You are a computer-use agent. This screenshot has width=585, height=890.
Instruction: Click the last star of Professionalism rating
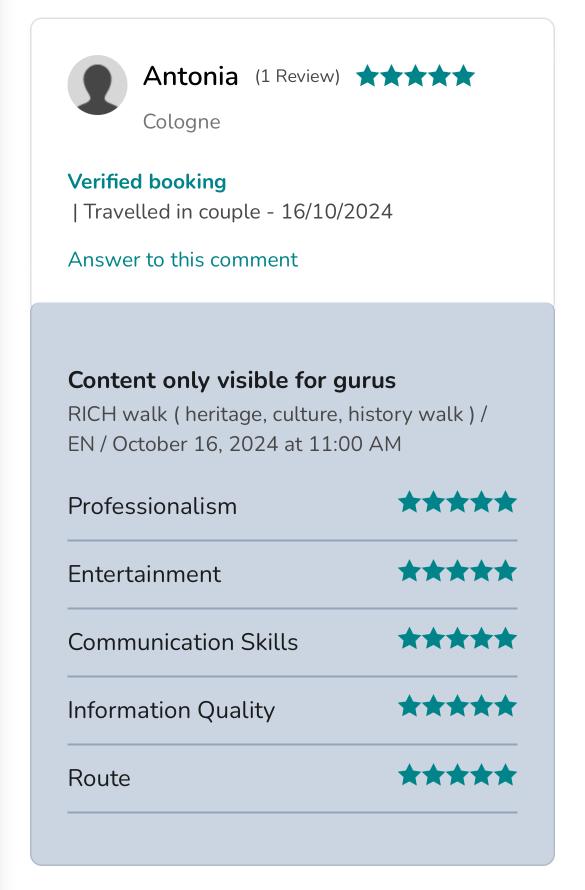pyautogui.click(x=506, y=502)
